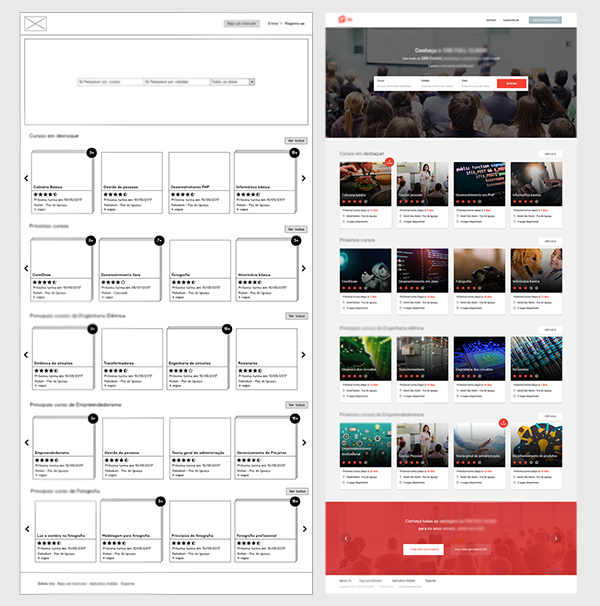The width and height of the screenshot is (600, 606).
Task: Open mockup Desenvolvimento em PHP course thumbnail
Action: (479, 184)
